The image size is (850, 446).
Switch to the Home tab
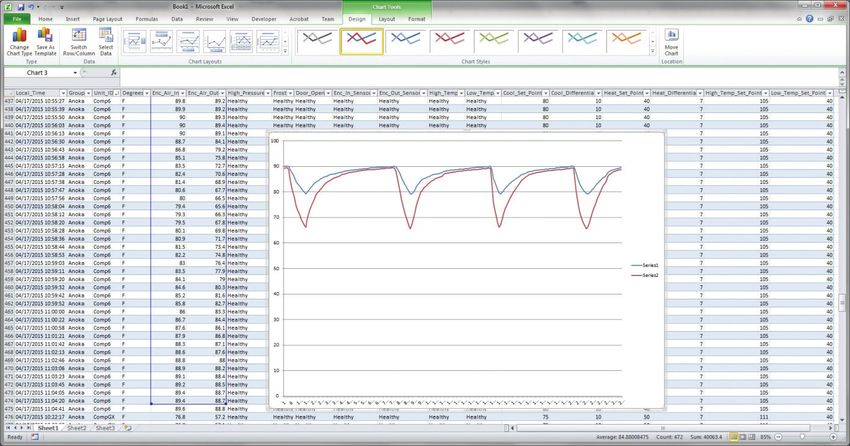46,19
